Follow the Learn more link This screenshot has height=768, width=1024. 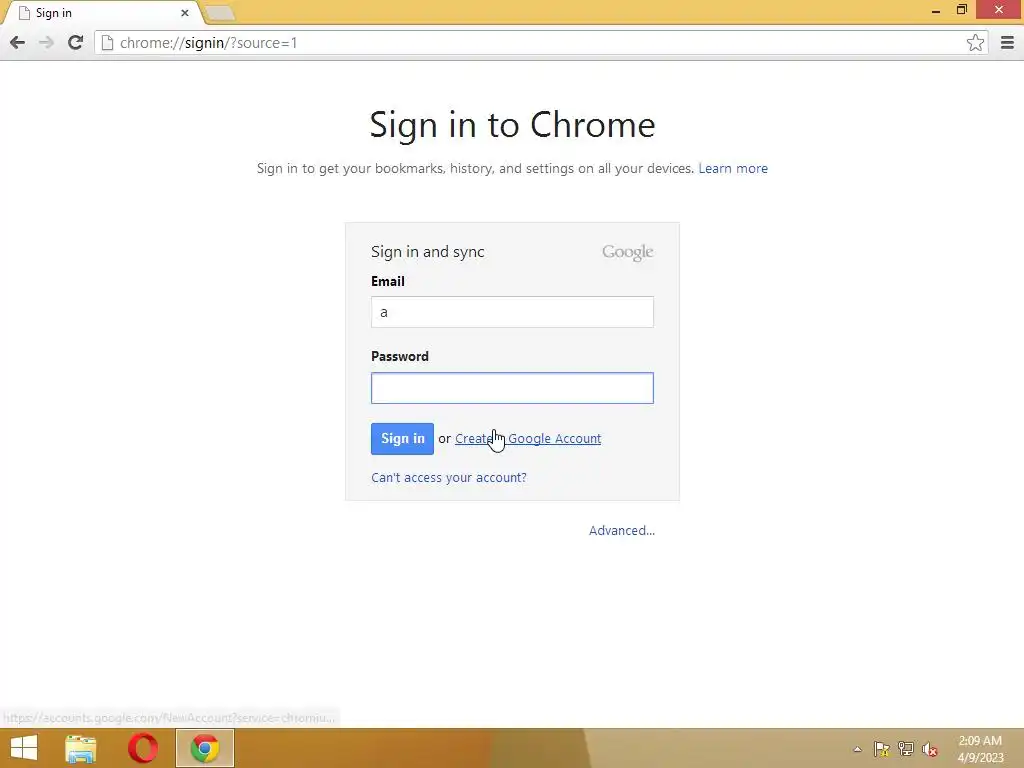733,168
